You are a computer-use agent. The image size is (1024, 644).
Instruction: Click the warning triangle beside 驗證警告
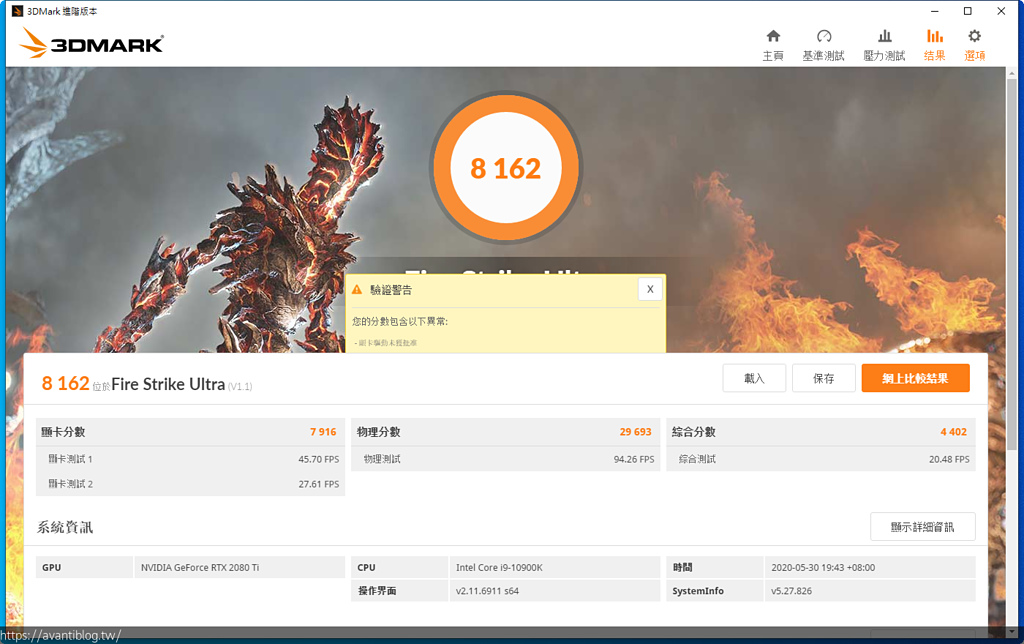pyautogui.click(x=357, y=289)
